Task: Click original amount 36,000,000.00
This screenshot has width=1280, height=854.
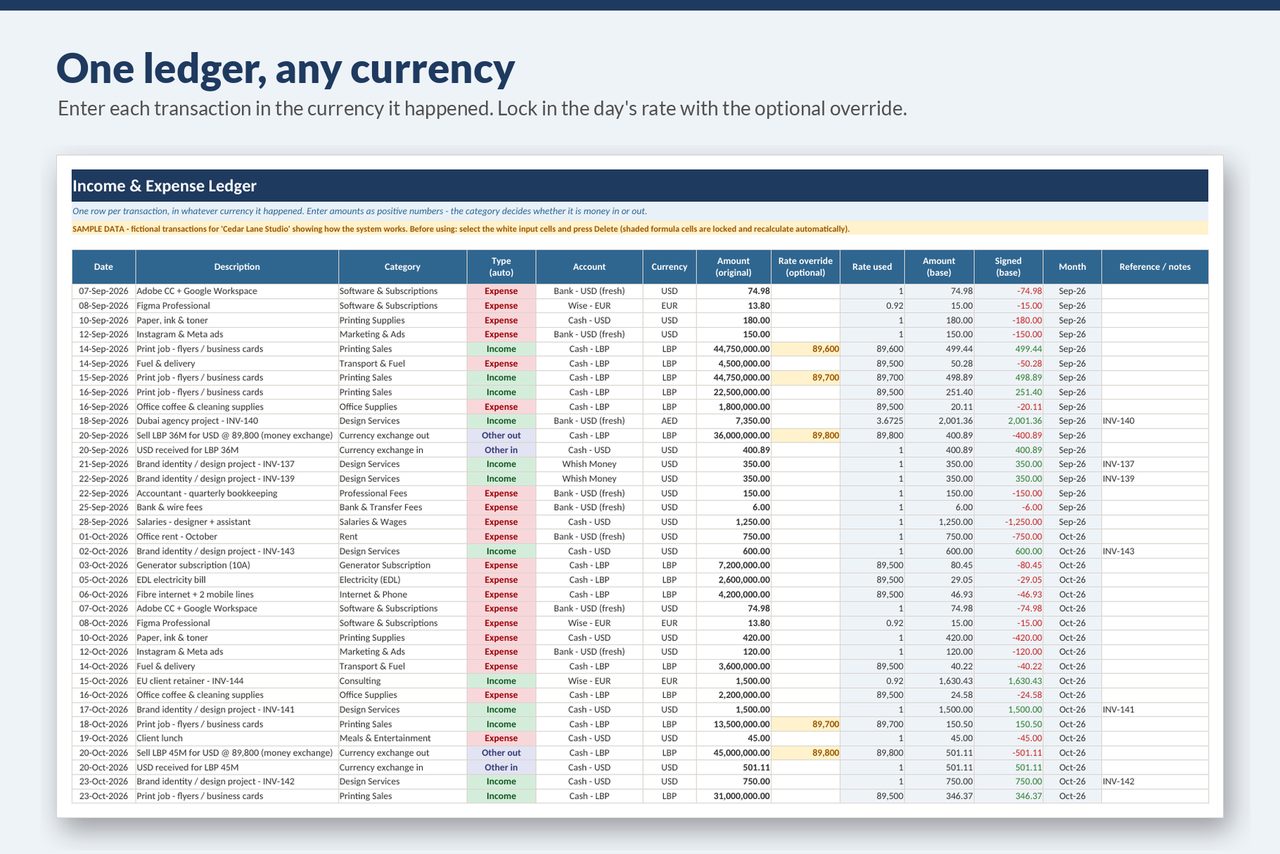Action: pyautogui.click(x=733, y=435)
